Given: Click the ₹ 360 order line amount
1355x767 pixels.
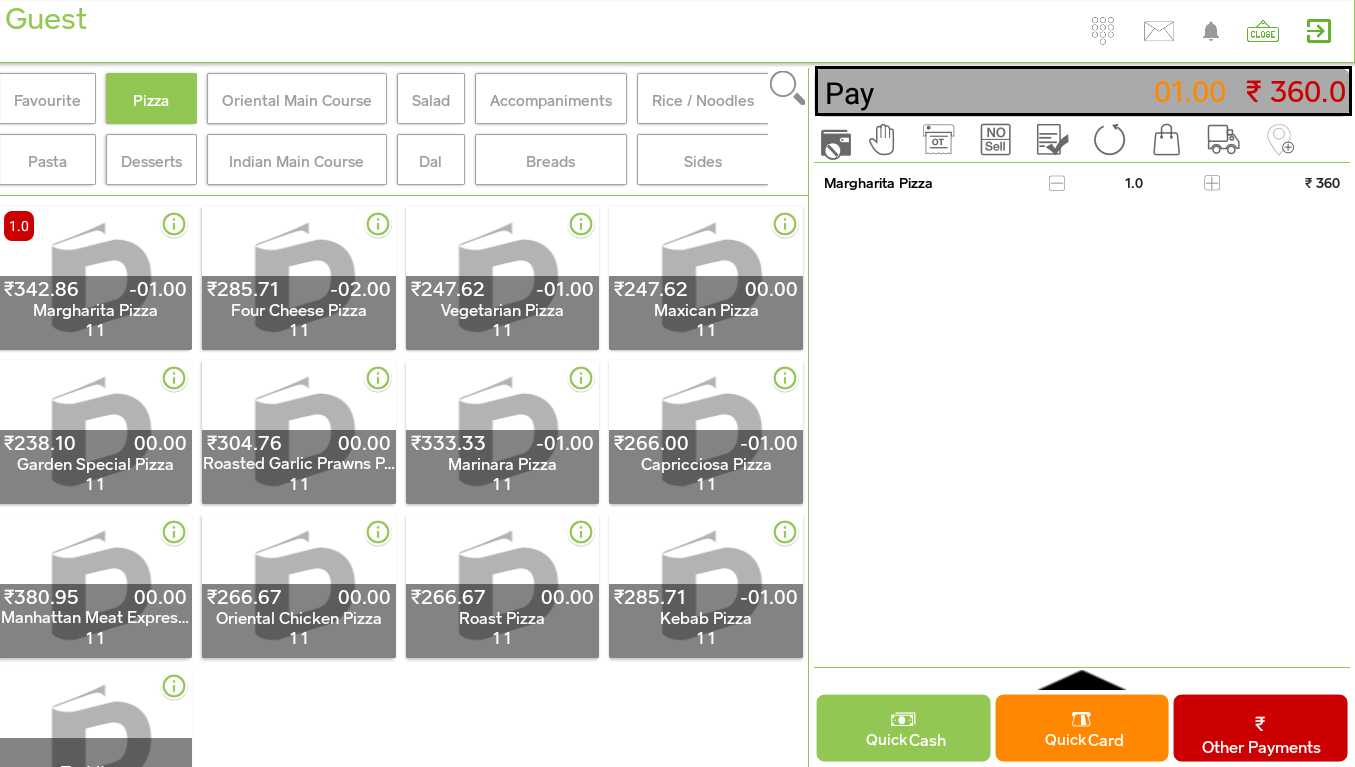Looking at the screenshot, I should (1322, 183).
